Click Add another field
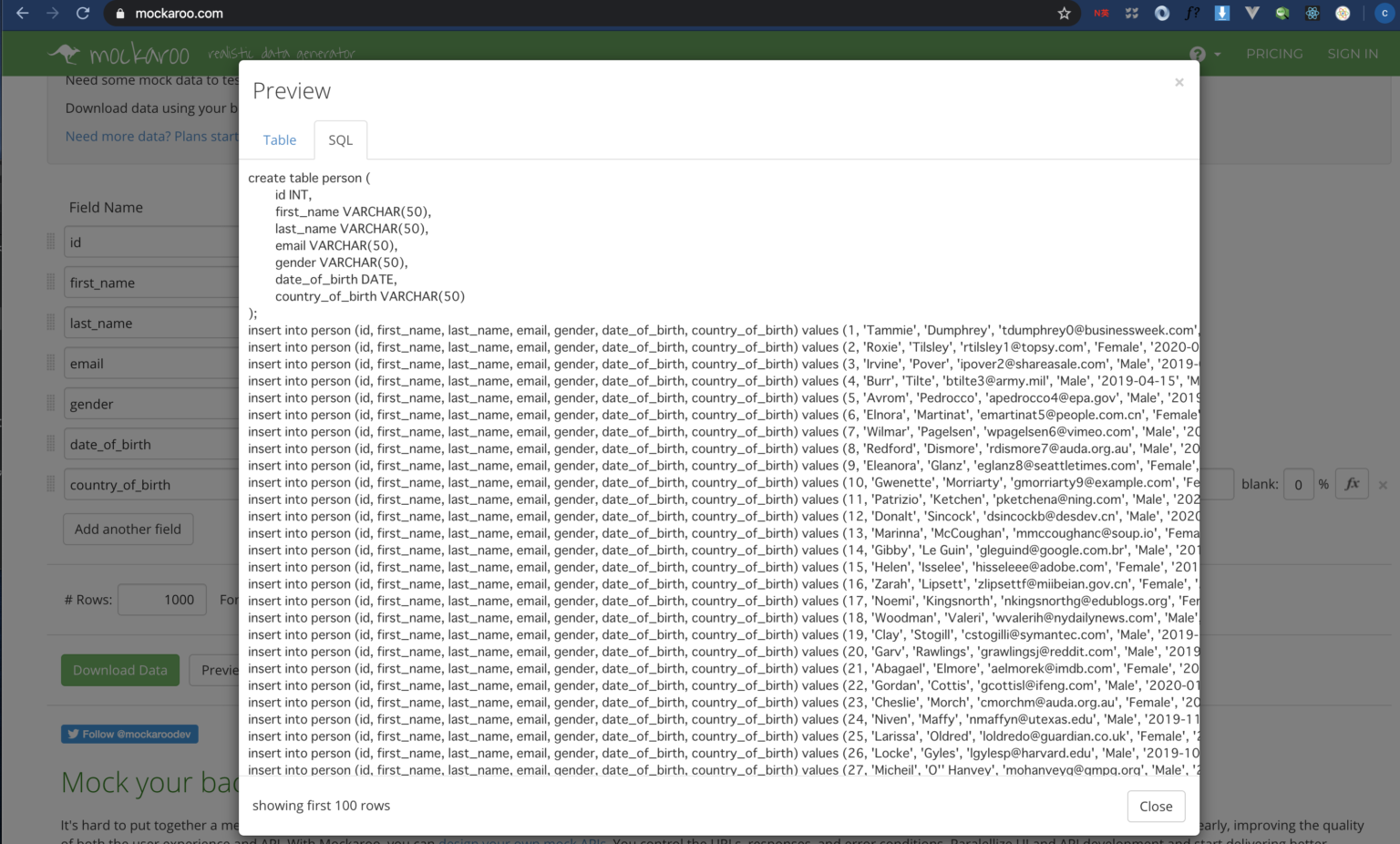 (128, 529)
